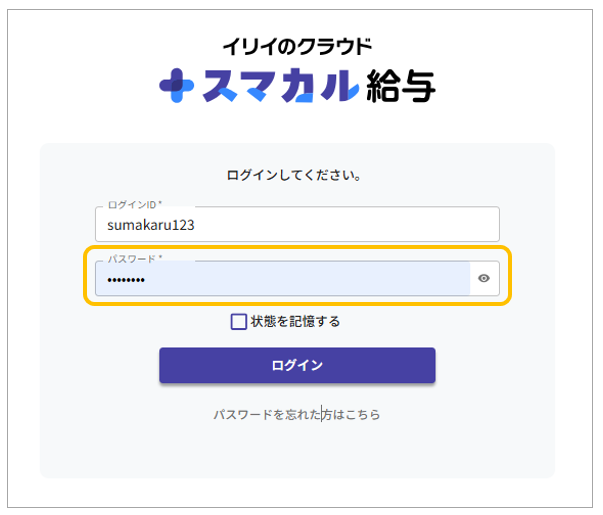Click the 給与 text in the logo
This screenshot has width=603, height=515.
403,86
